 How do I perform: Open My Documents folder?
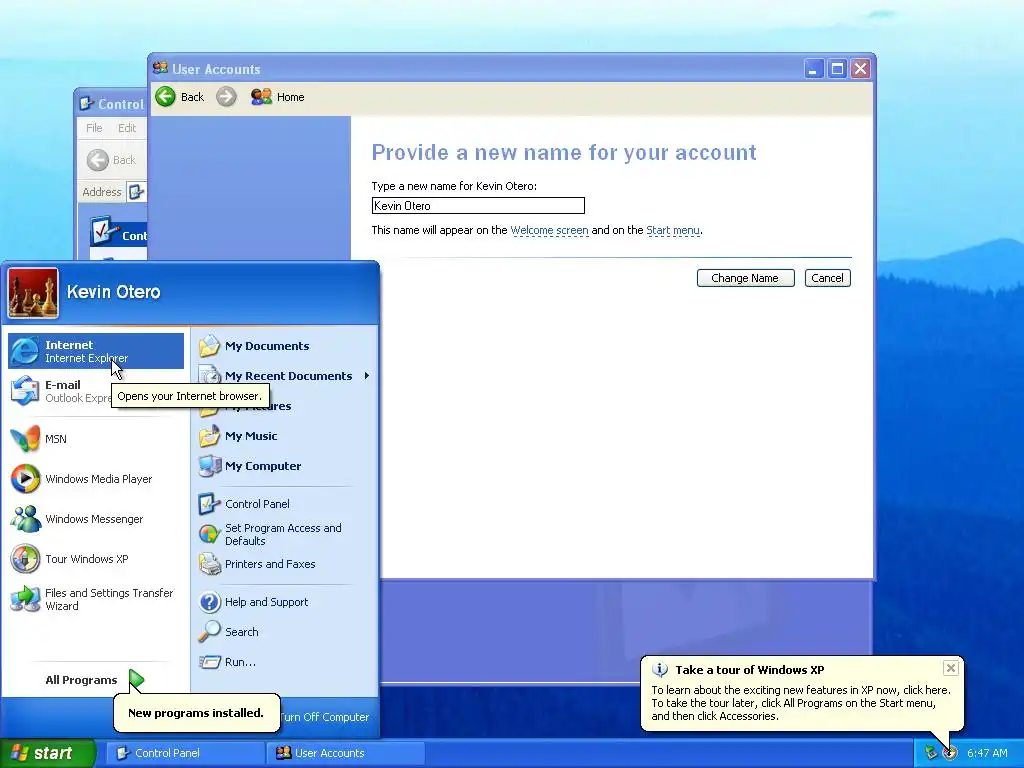point(285,346)
